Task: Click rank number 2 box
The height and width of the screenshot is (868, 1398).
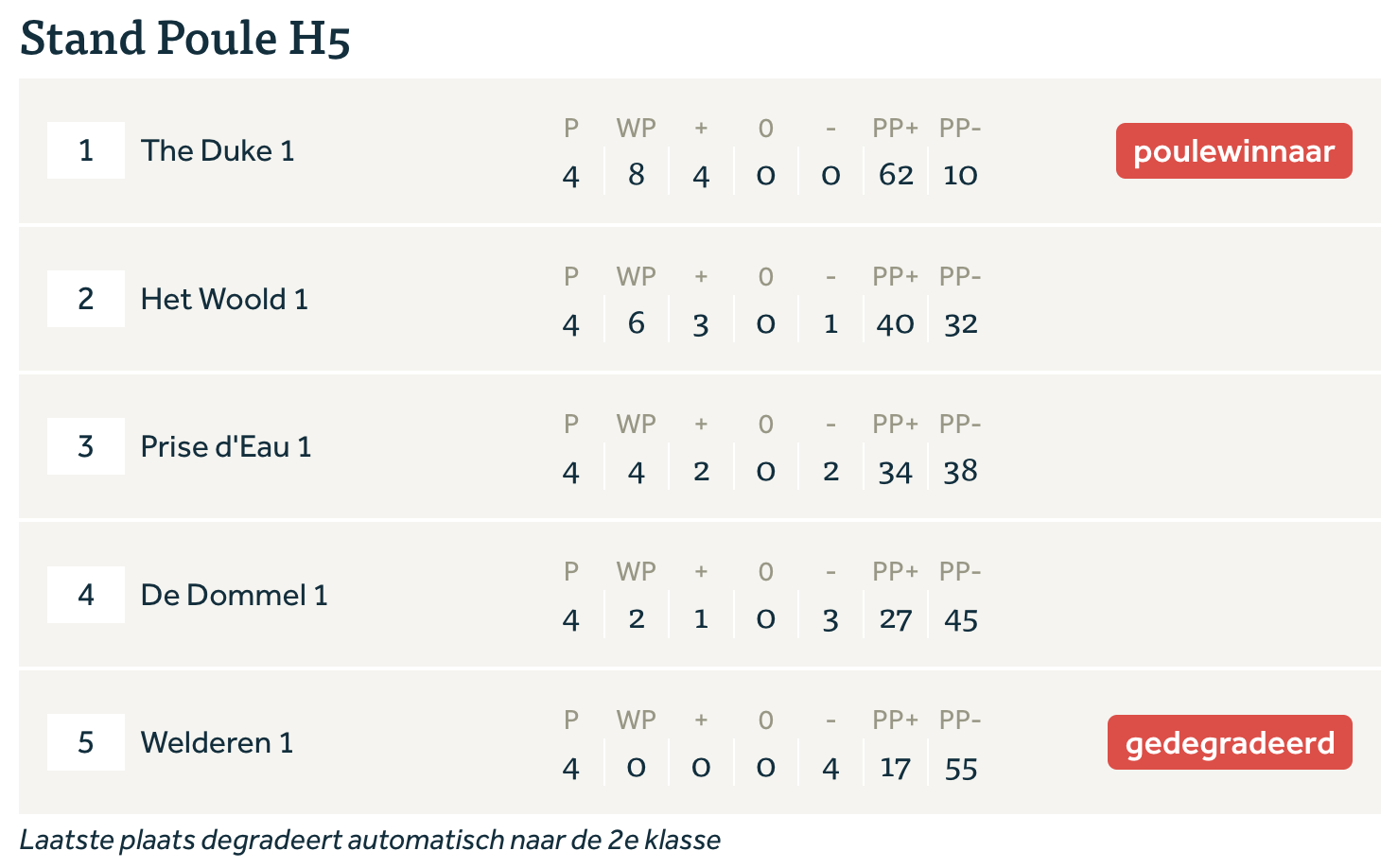Action: tap(86, 299)
